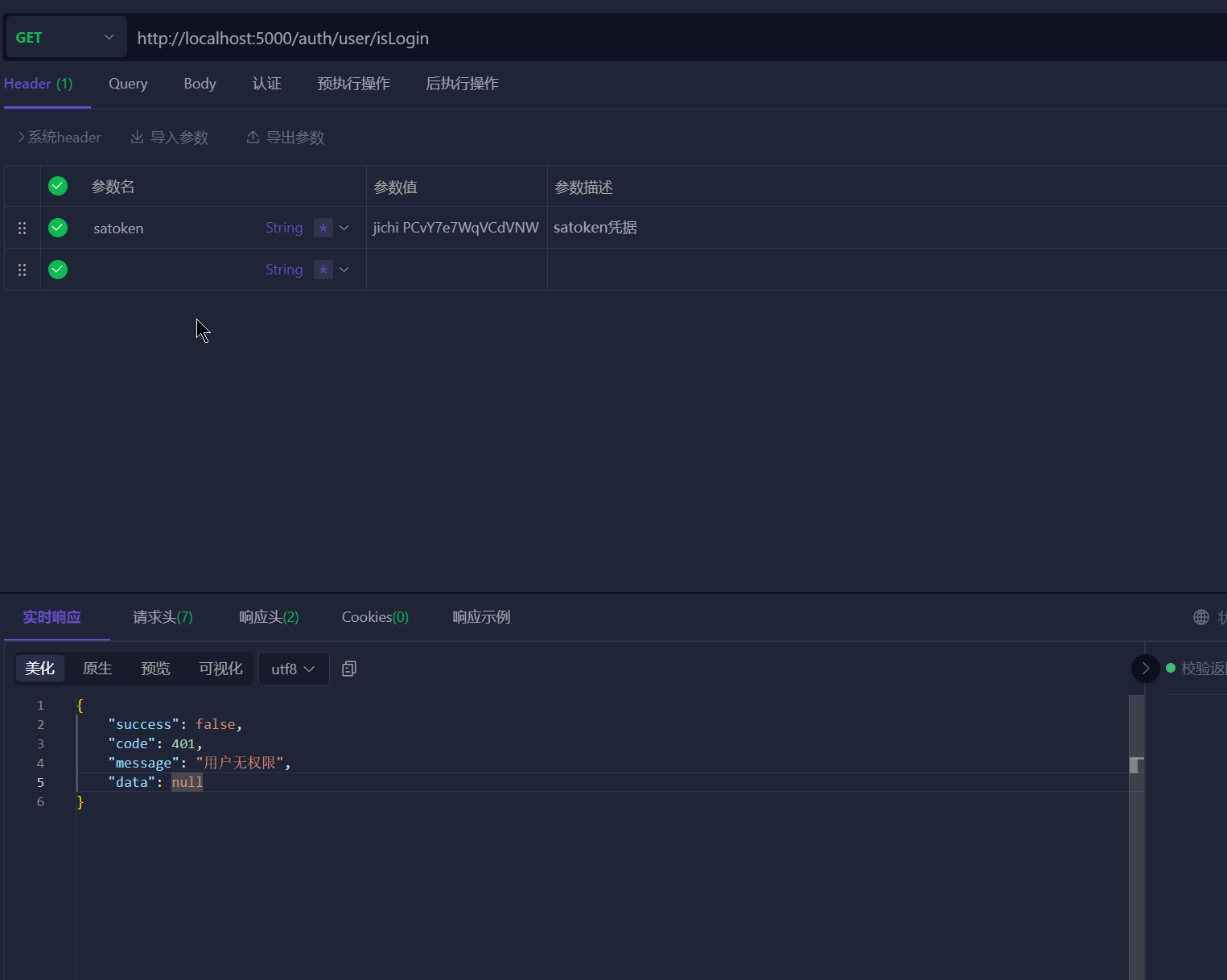1227x980 pixels.
Task: Click the round arrow panel expander
Action: (x=1146, y=668)
